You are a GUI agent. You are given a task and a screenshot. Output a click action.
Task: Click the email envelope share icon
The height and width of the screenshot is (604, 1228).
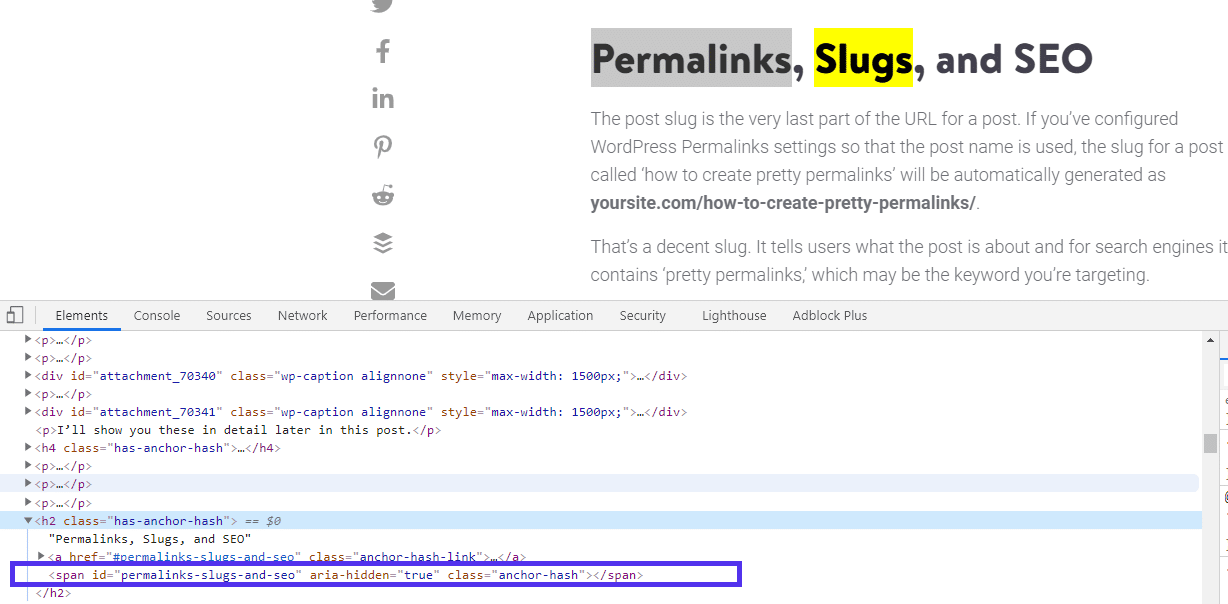383,290
